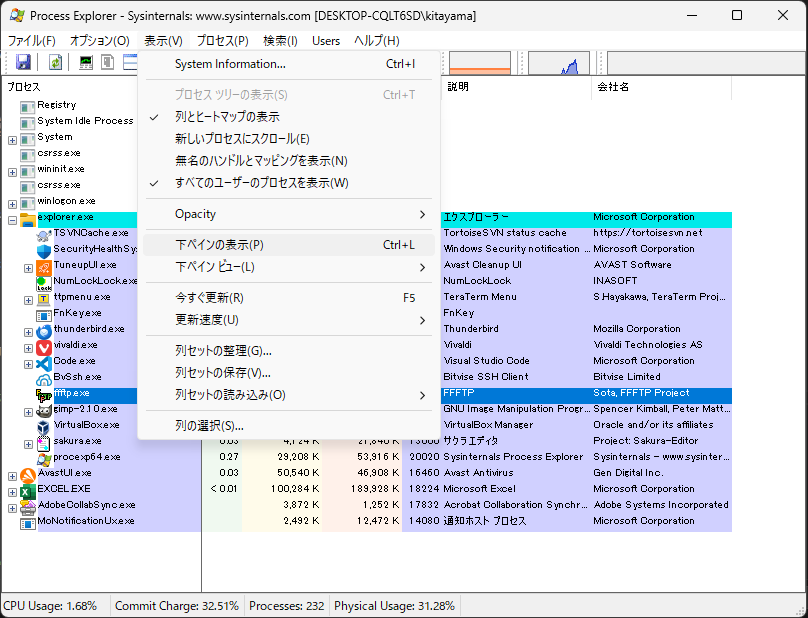Image resolution: width=808 pixels, height=618 pixels.
Task: Click the 説明 column header
Action: point(516,87)
